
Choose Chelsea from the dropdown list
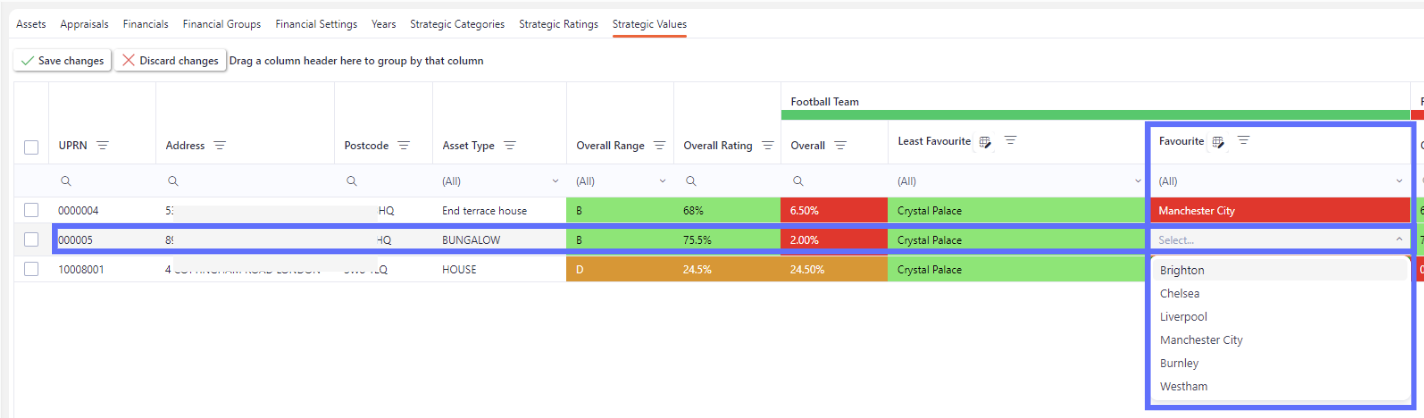1280,293
